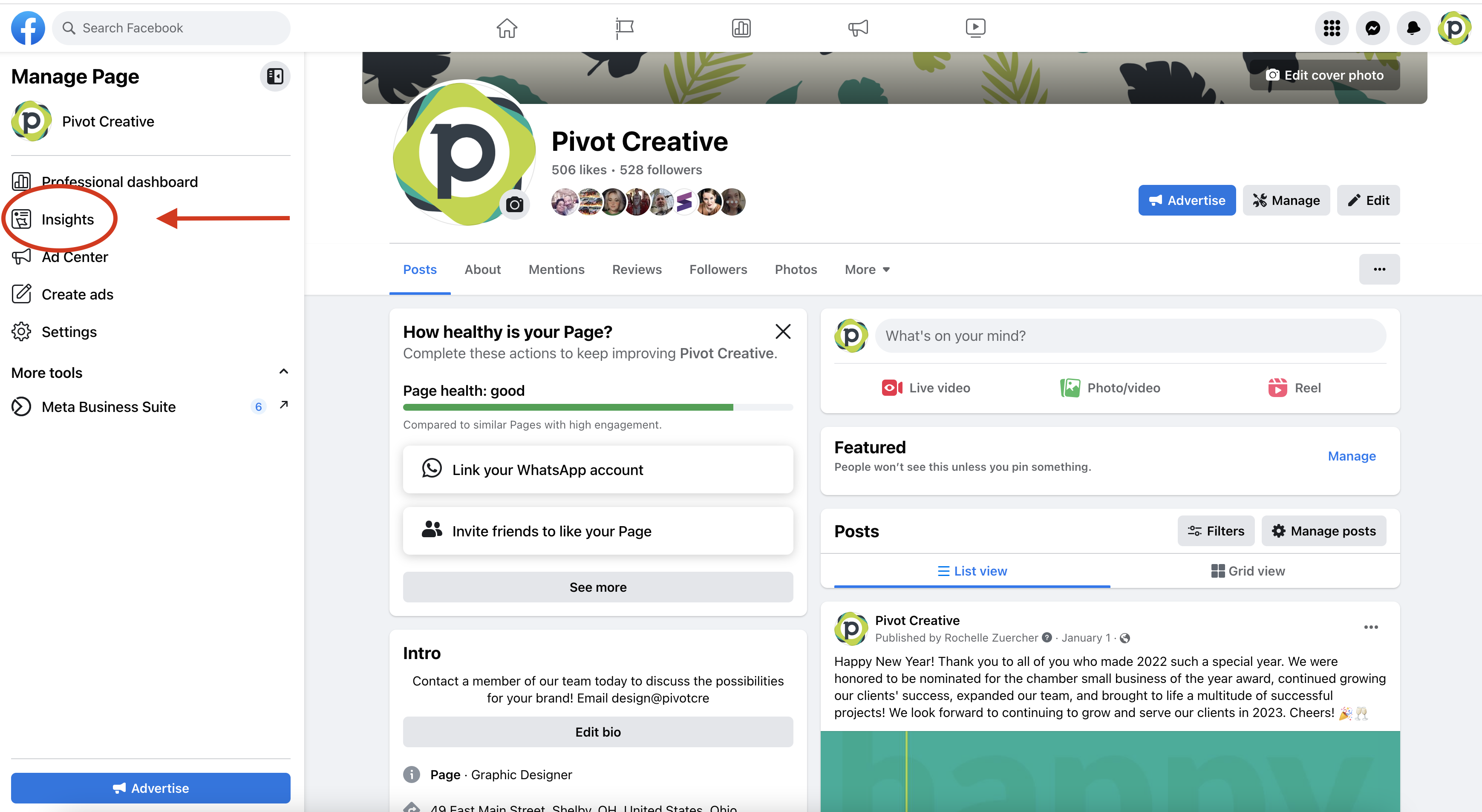1482x812 pixels.
Task: Click the Page health progress bar
Action: (598, 407)
